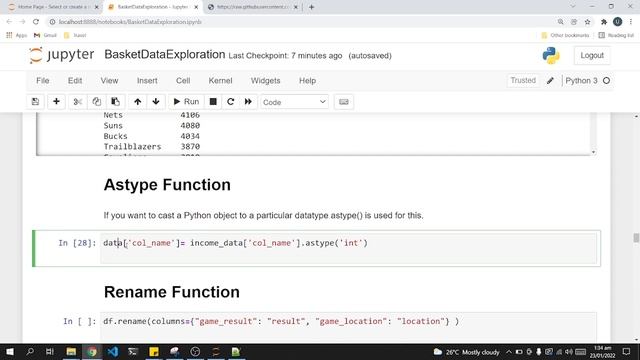
Task: Restart the kernel with circular arrow icon
Action: (x=231, y=102)
